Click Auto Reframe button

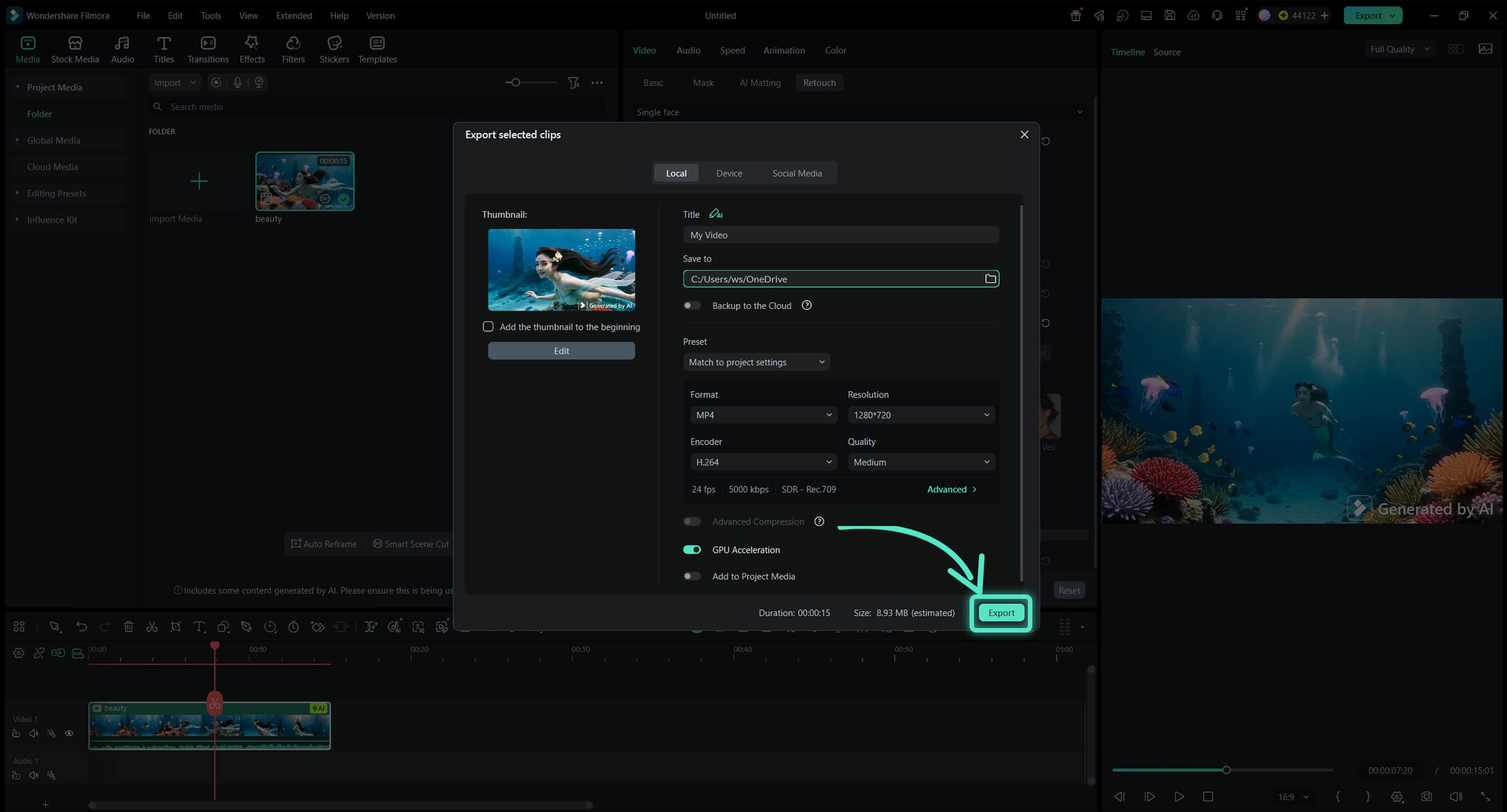click(x=324, y=544)
